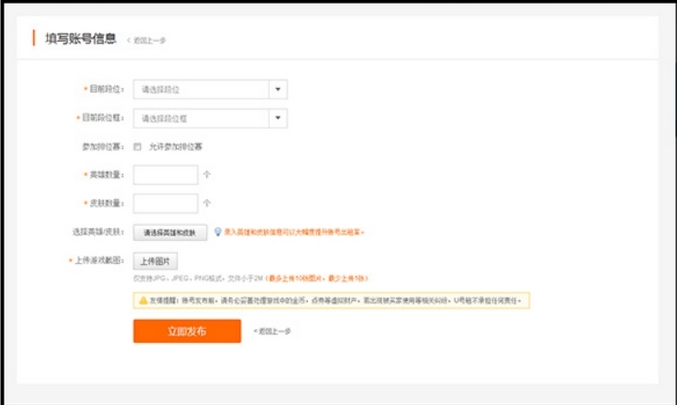Click 返回上一步 link beside page title
This screenshot has height=407, width=677.
[147, 40]
